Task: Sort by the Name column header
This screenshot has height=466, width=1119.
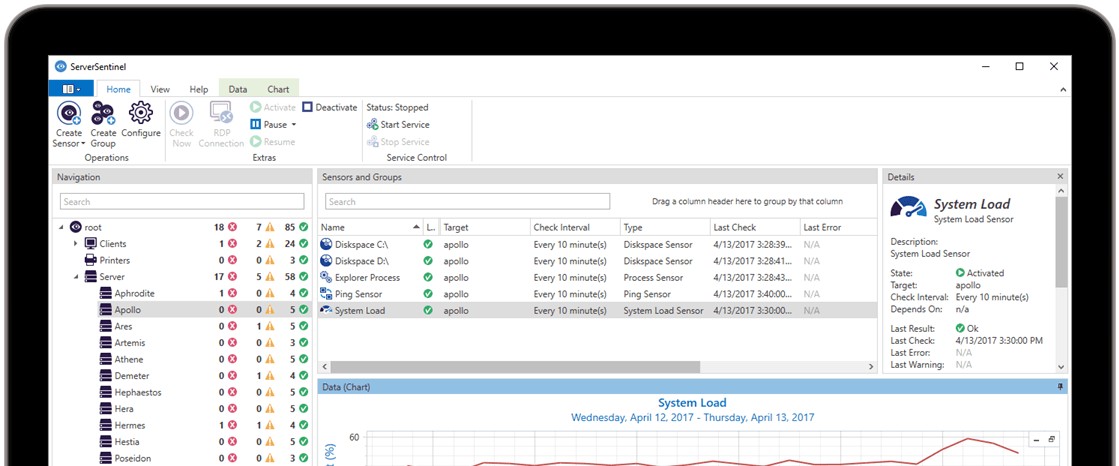Action: [x=370, y=227]
